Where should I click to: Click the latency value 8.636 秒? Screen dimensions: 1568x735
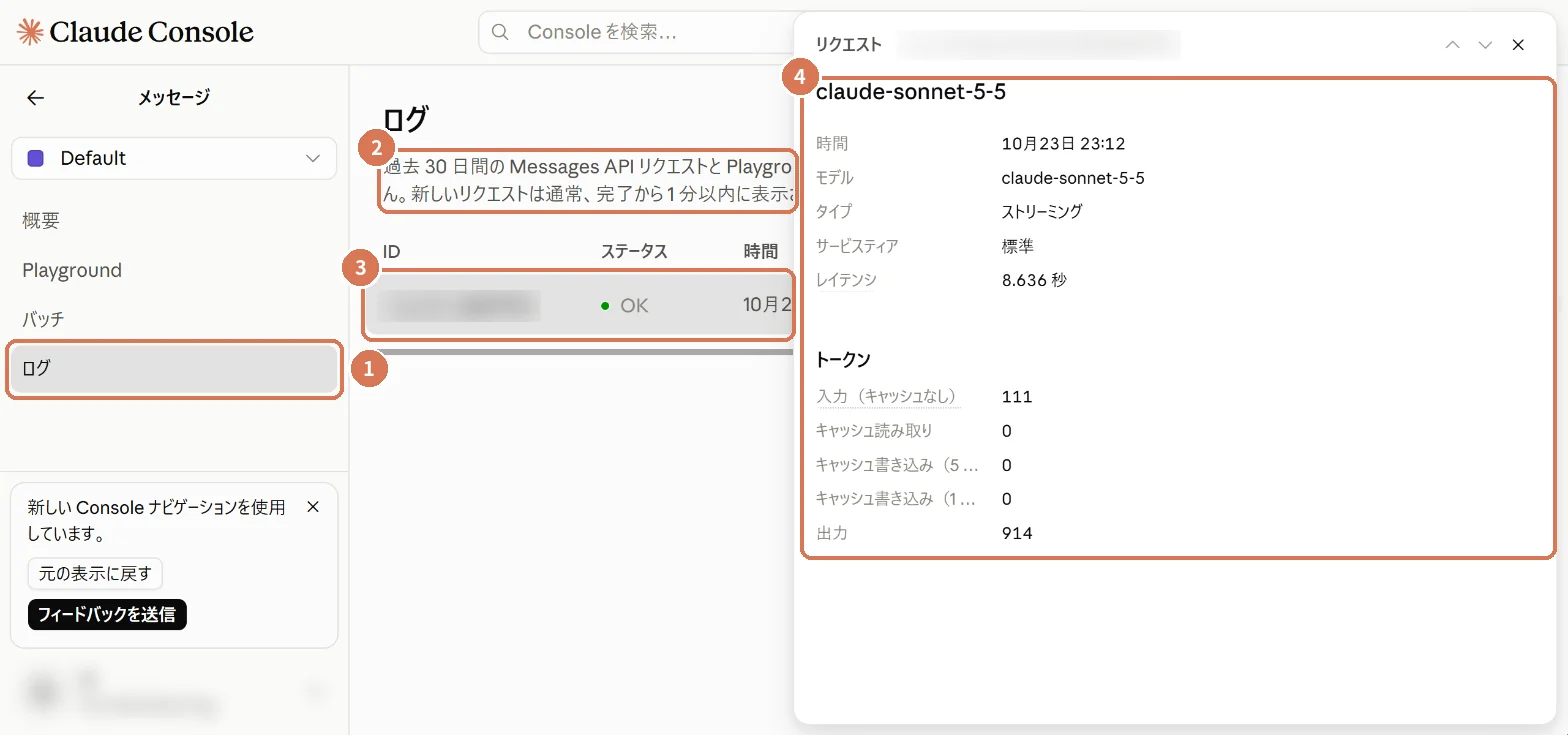pyautogui.click(x=1034, y=280)
